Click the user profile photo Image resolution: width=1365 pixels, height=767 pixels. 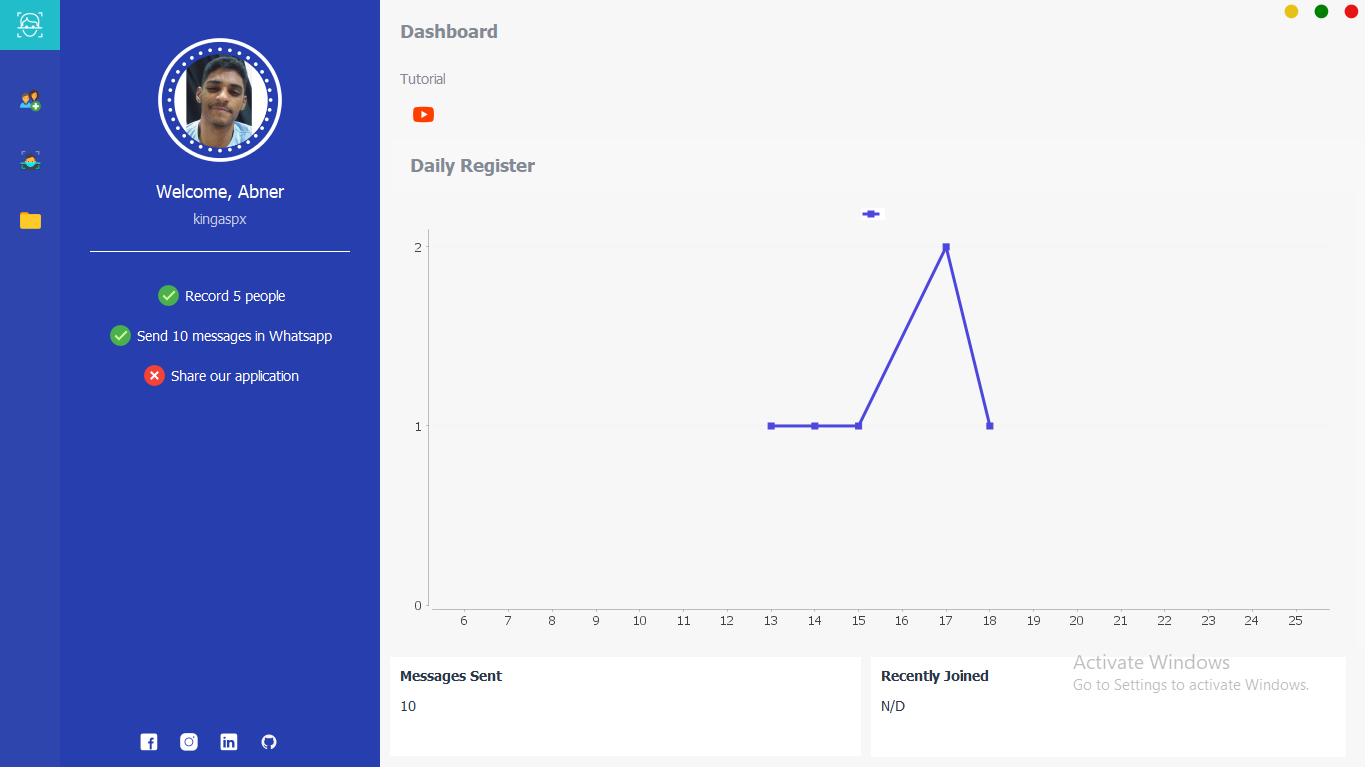click(x=220, y=100)
